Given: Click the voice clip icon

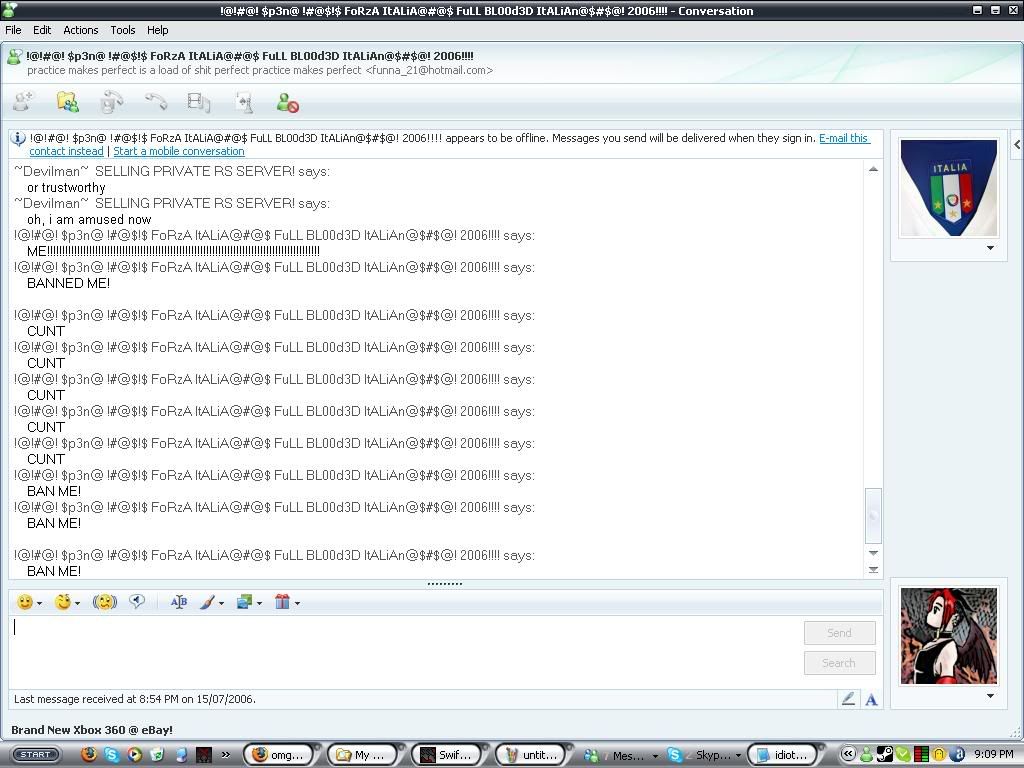Looking at the screenshot, I should click(137, 602).
